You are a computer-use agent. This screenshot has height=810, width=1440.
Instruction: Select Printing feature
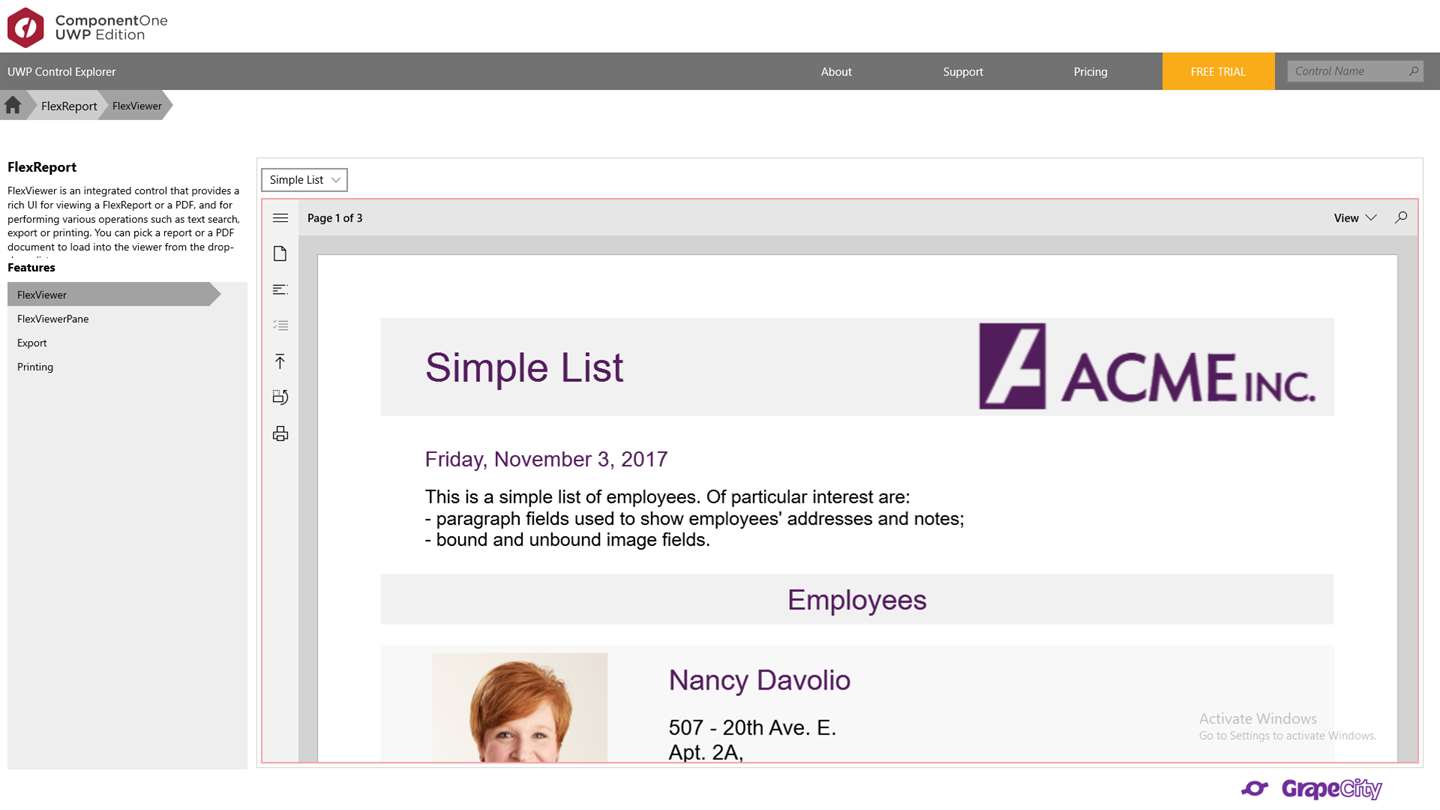click(x=127, y=367)
